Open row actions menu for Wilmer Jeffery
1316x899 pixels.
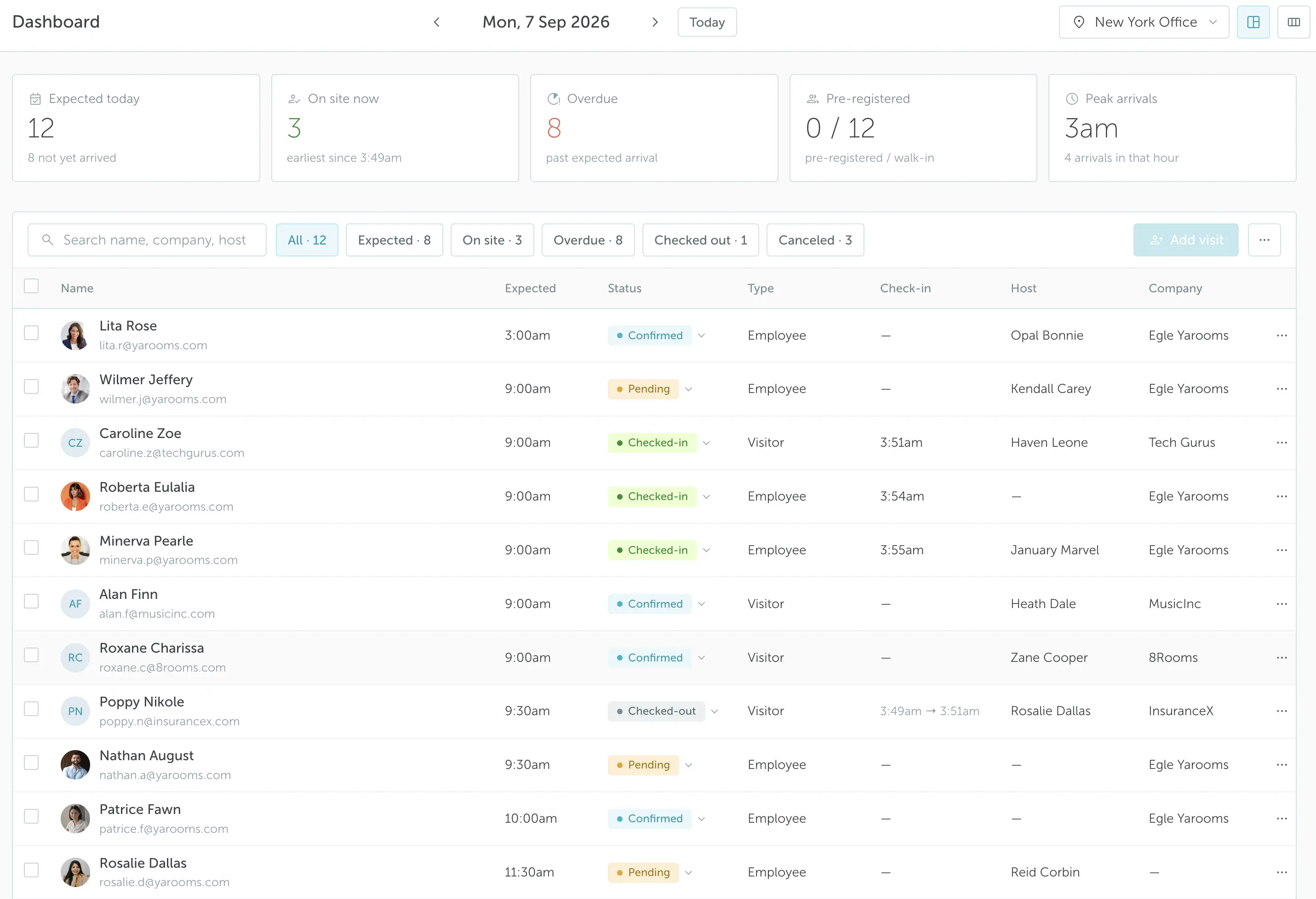1282,389
